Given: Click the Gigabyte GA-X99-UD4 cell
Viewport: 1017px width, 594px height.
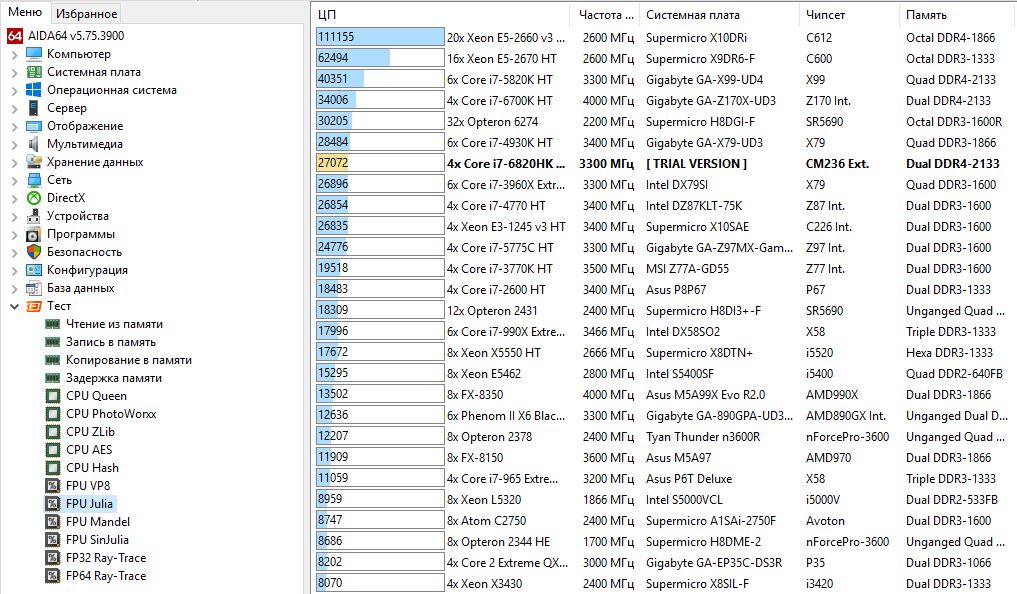Looking at the screenshot, I should tap(704, 80).
